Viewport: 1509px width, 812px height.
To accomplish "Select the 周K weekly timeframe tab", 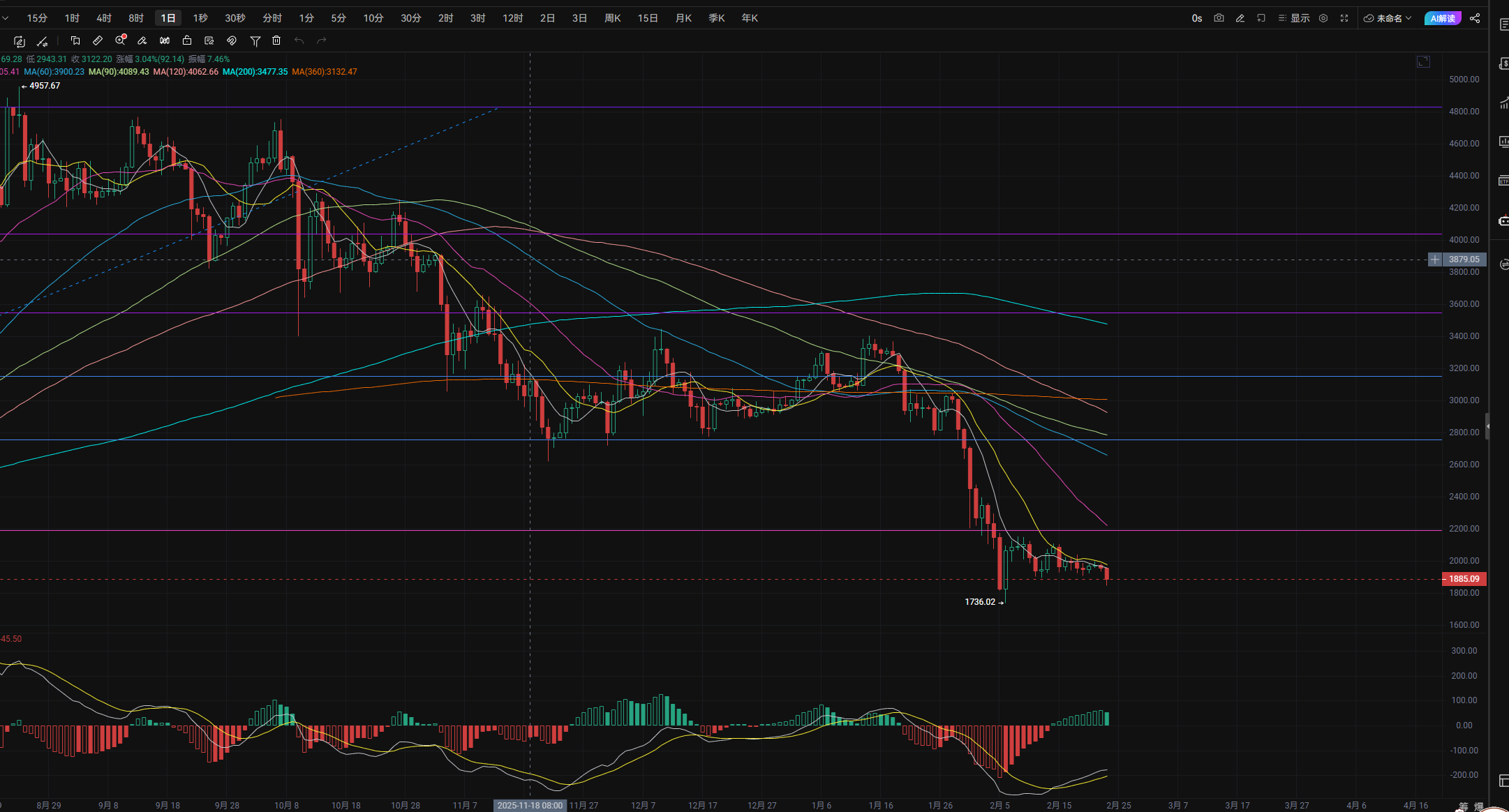I will click(x=612, y=18).
